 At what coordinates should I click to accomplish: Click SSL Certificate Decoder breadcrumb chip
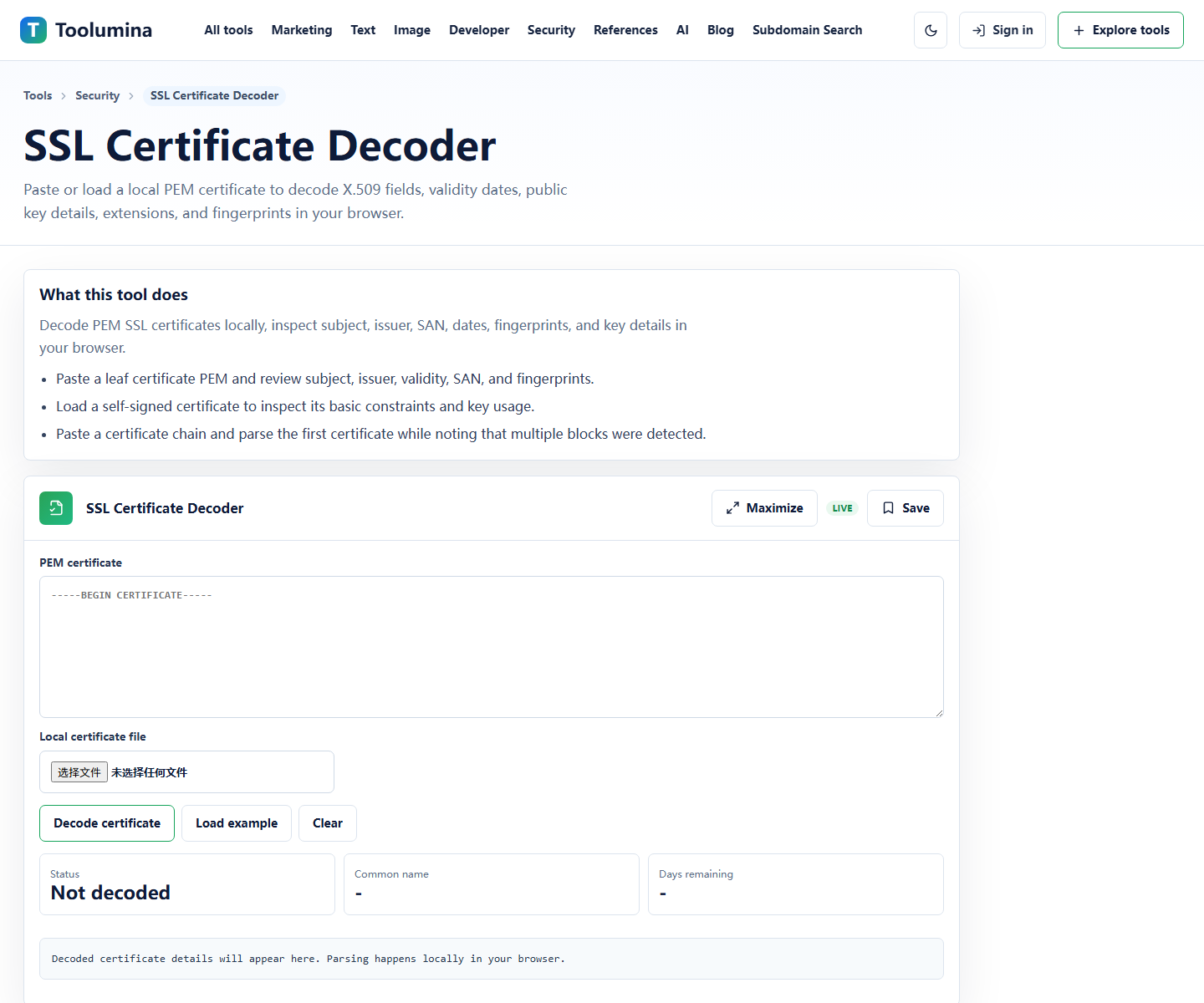214,95
